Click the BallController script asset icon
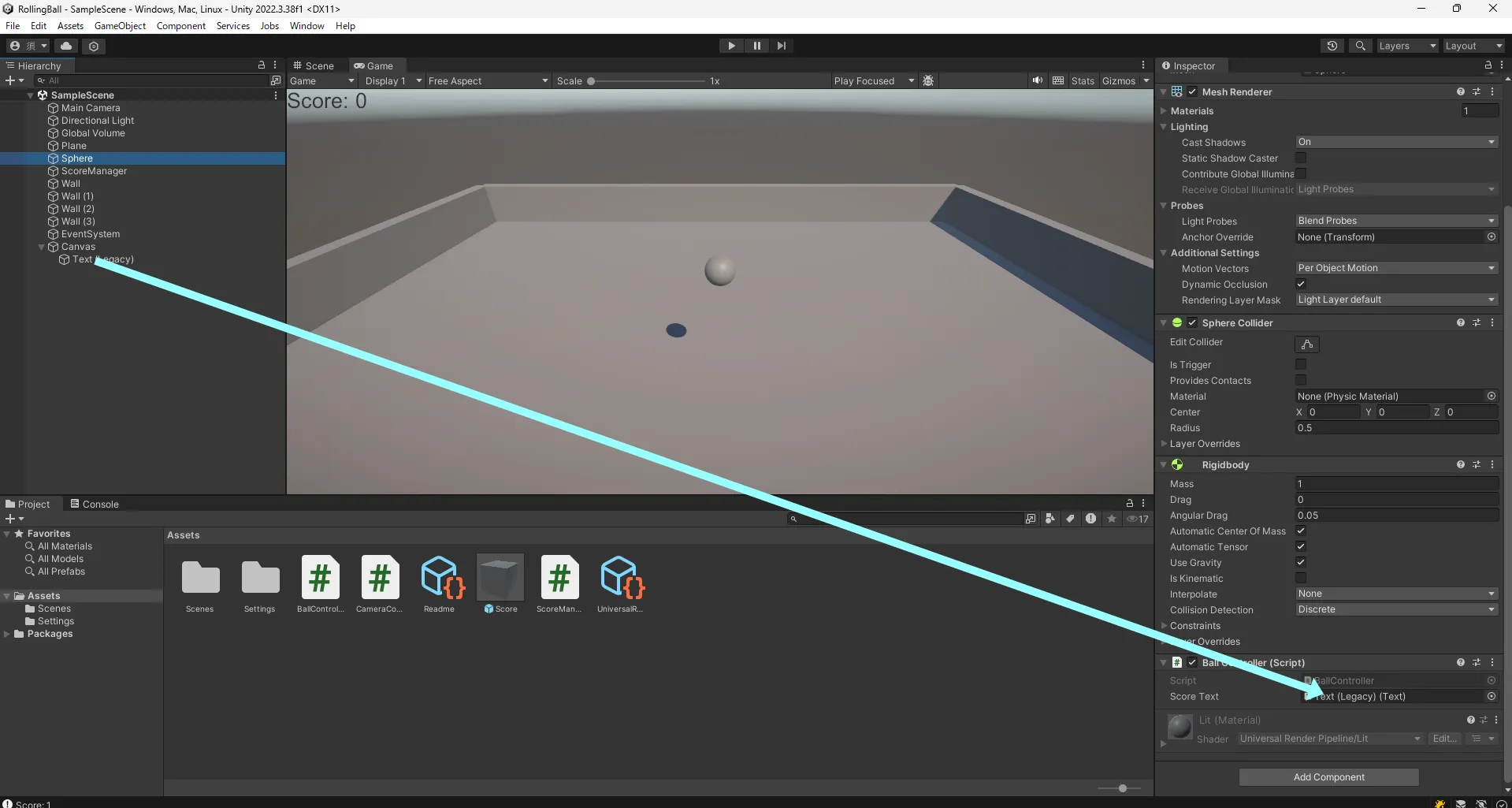This screenshot has width=1512, height=808. tap(320, 579)
